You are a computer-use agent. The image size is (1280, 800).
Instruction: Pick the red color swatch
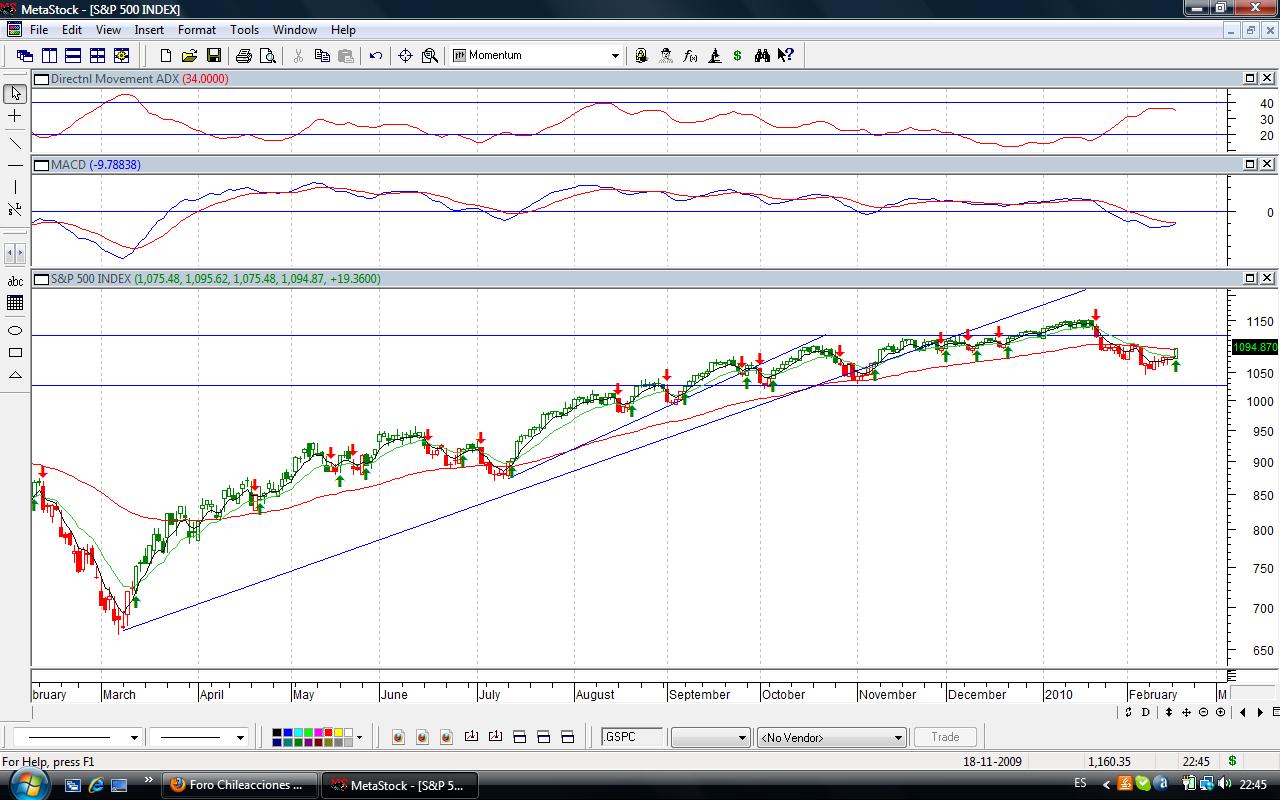point(328,733)
